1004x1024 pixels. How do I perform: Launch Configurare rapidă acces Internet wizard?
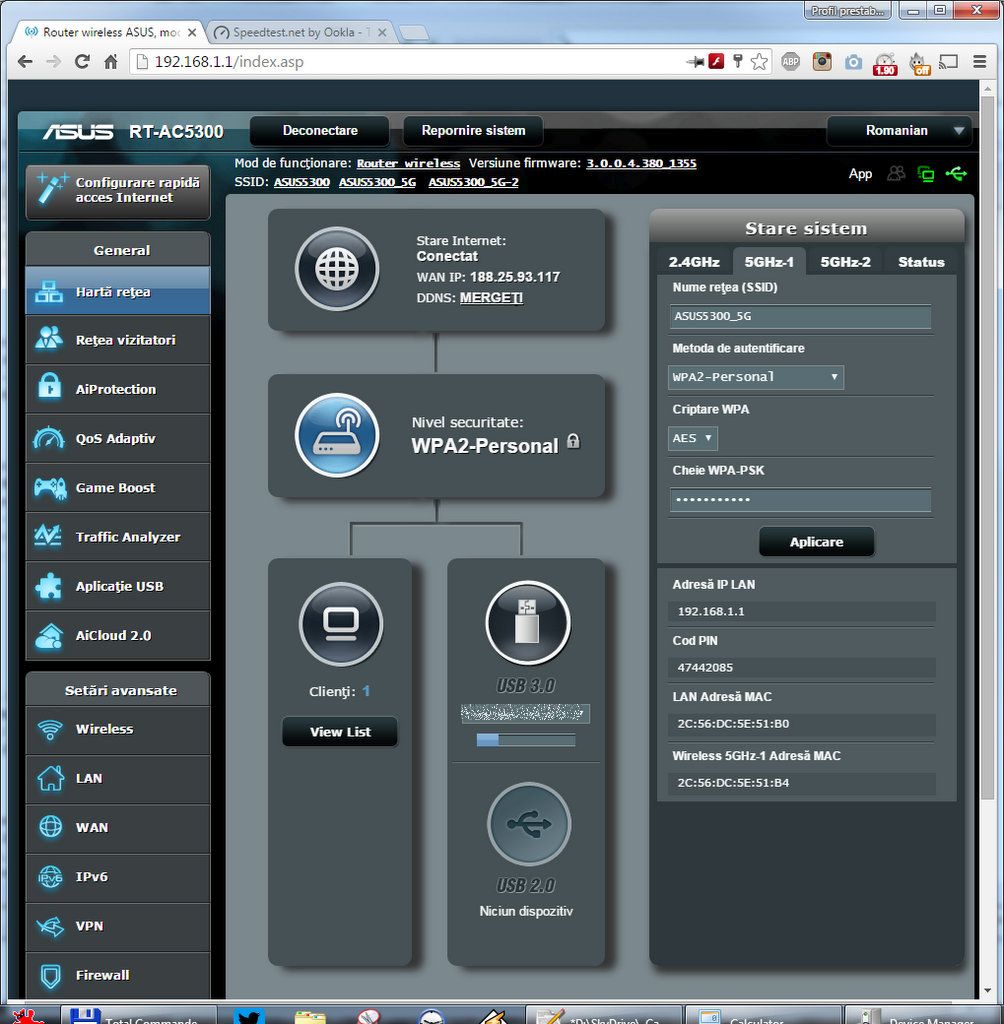click(118, 191)
